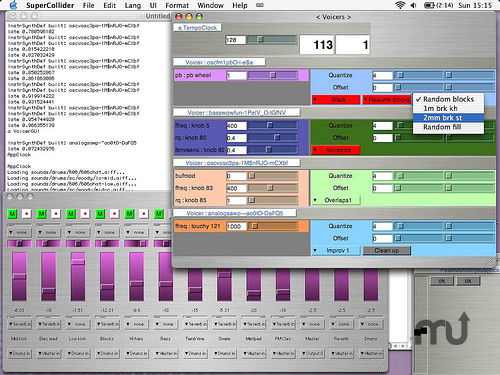Click the pan slider above Mid kick fader

(x=19, y=244)
